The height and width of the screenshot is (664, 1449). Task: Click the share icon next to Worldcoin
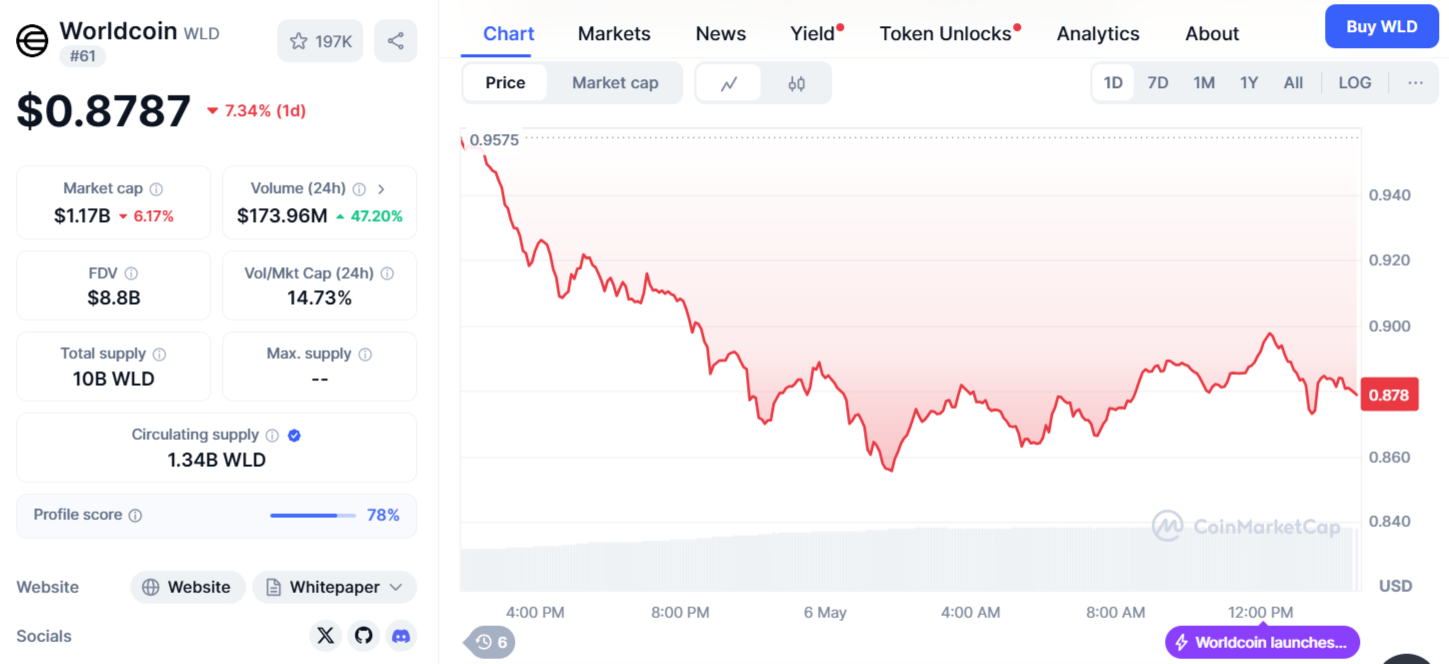396,41
